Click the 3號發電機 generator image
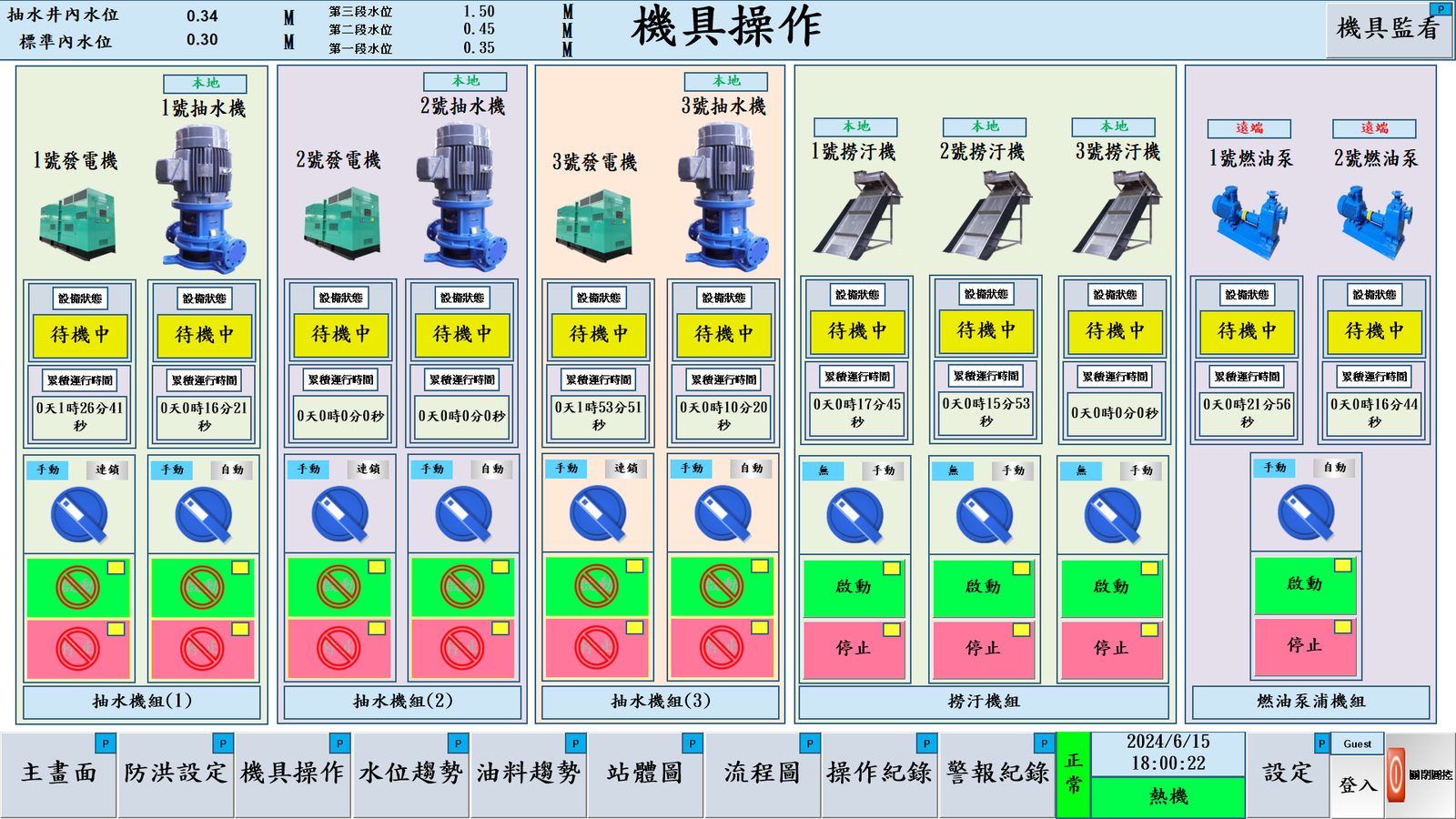1456x819 pixels. pos(594,224)
